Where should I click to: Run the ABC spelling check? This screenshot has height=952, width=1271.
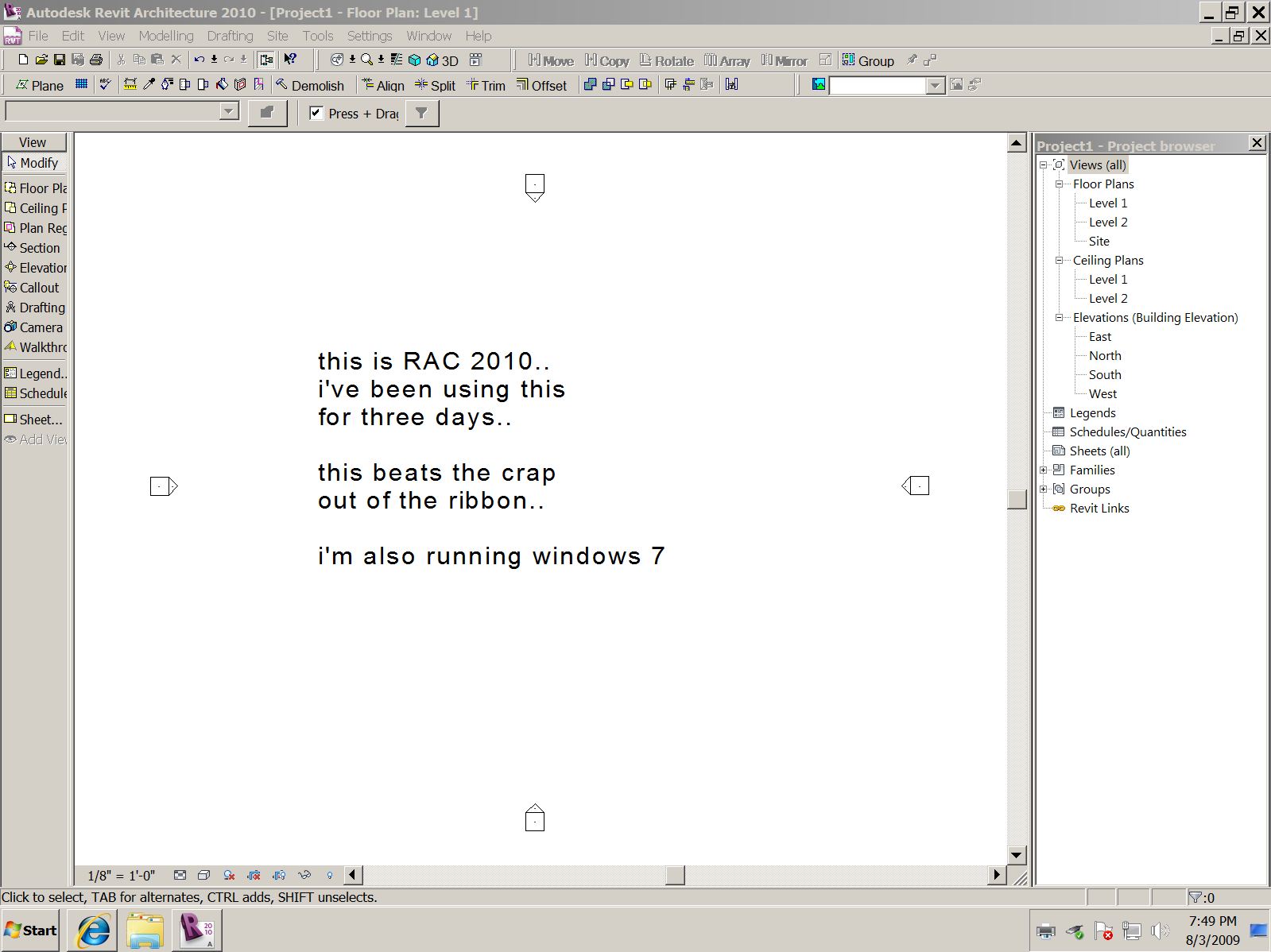tap(104, 84)
